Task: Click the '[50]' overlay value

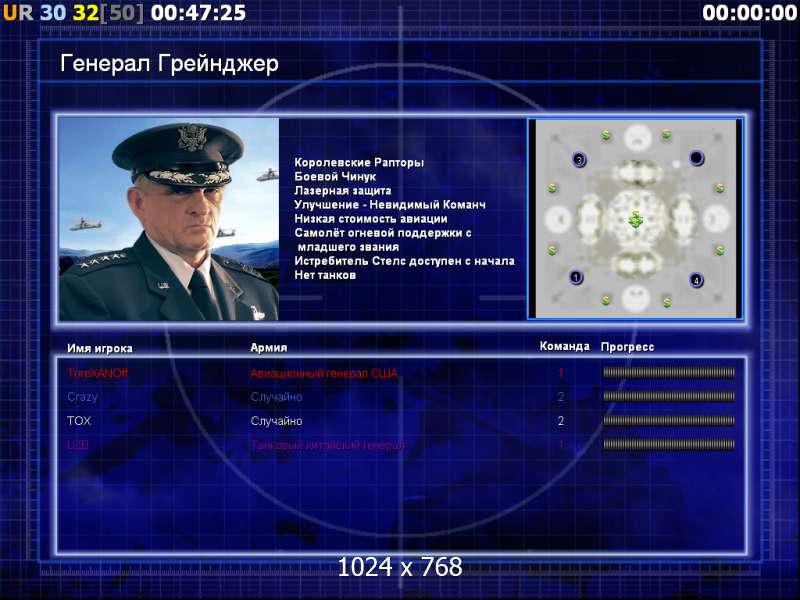Action: point(122,12)
